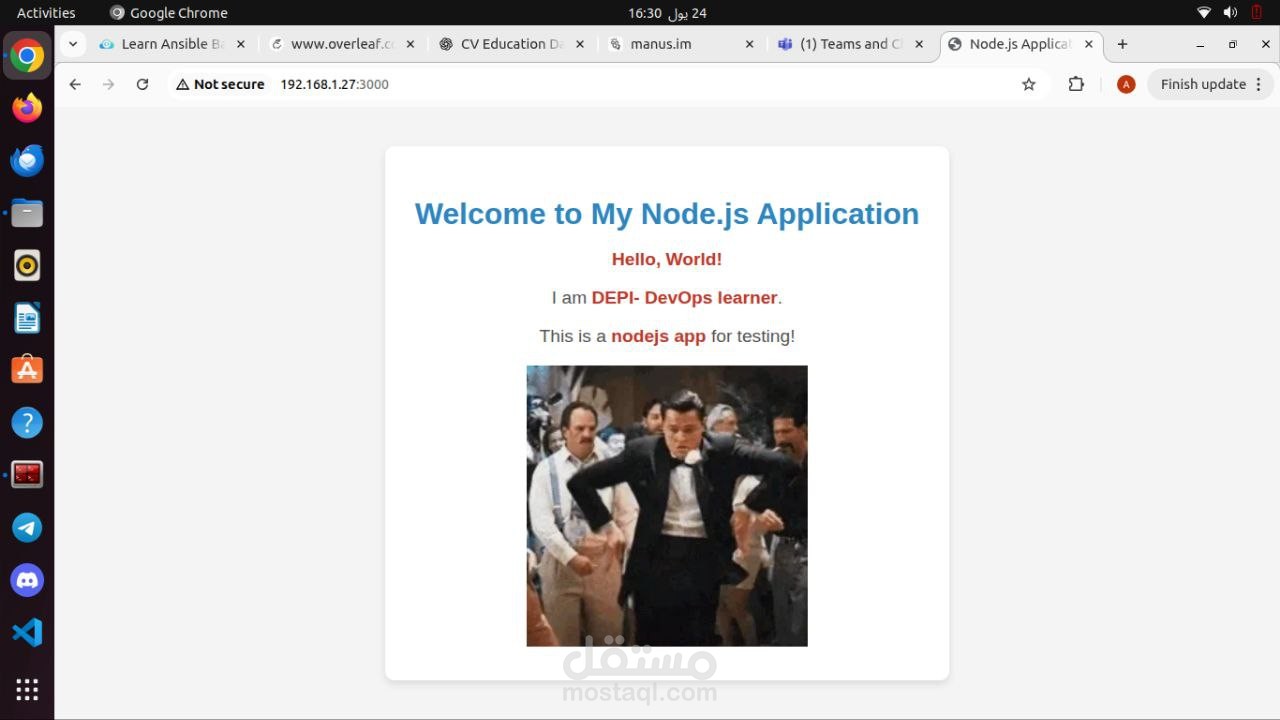Open Telegram from the dock
Viewport: 1280px width, 720px height.
[27, 527]
